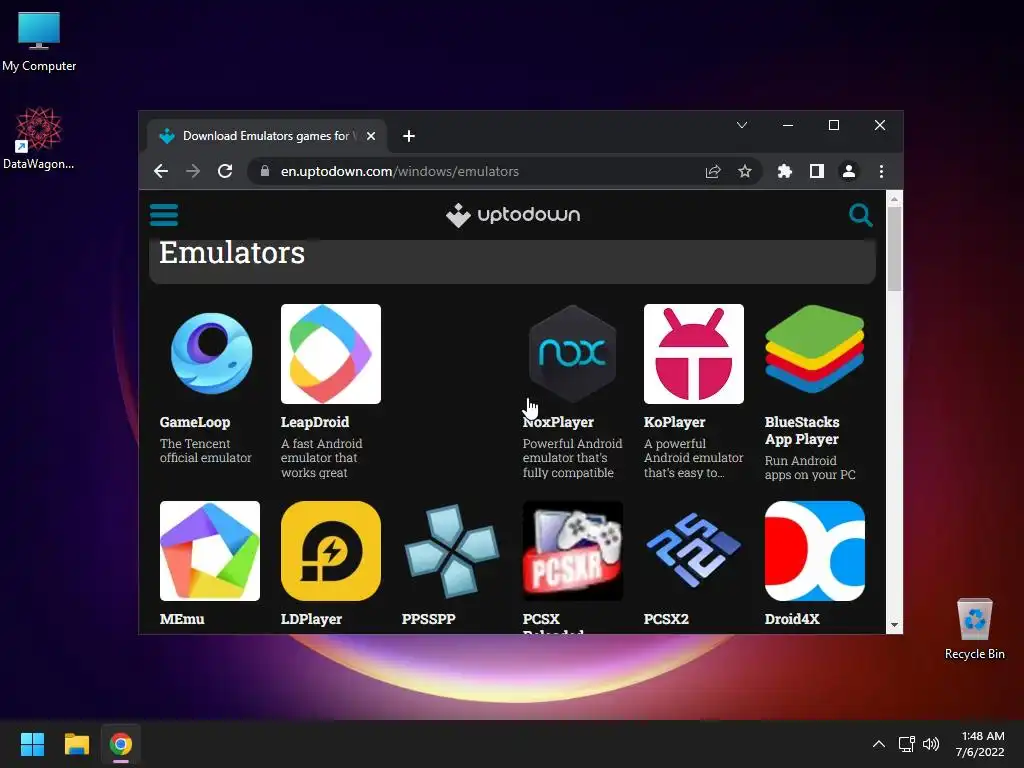This screenshot has height=768, width=1024.
Task: Open the GameLoop emulator icon
Action: point(210,353)
